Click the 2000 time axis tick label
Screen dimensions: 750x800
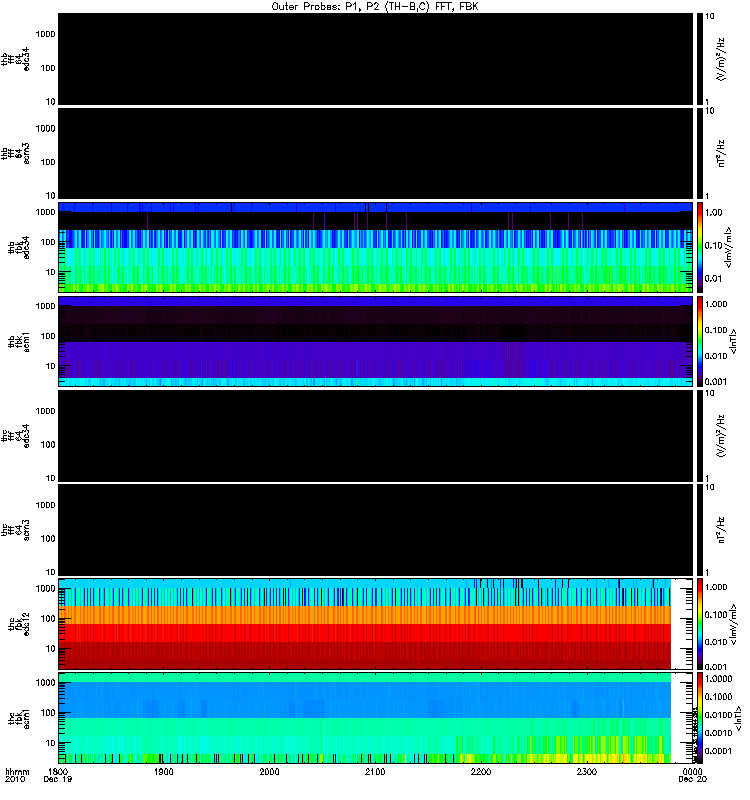[x=269, y=772]
